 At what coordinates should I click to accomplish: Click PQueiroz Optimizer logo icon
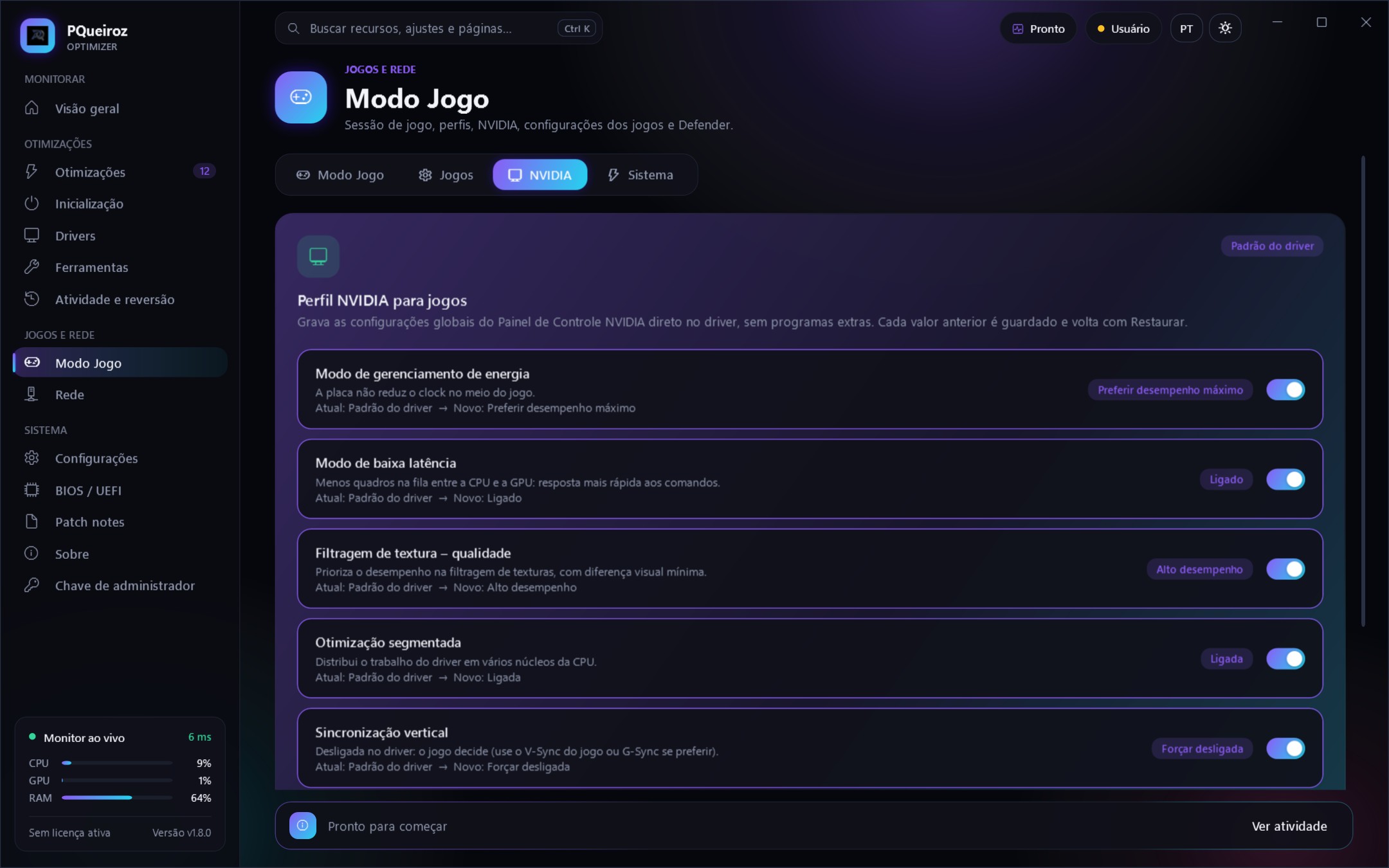[37, 35]
